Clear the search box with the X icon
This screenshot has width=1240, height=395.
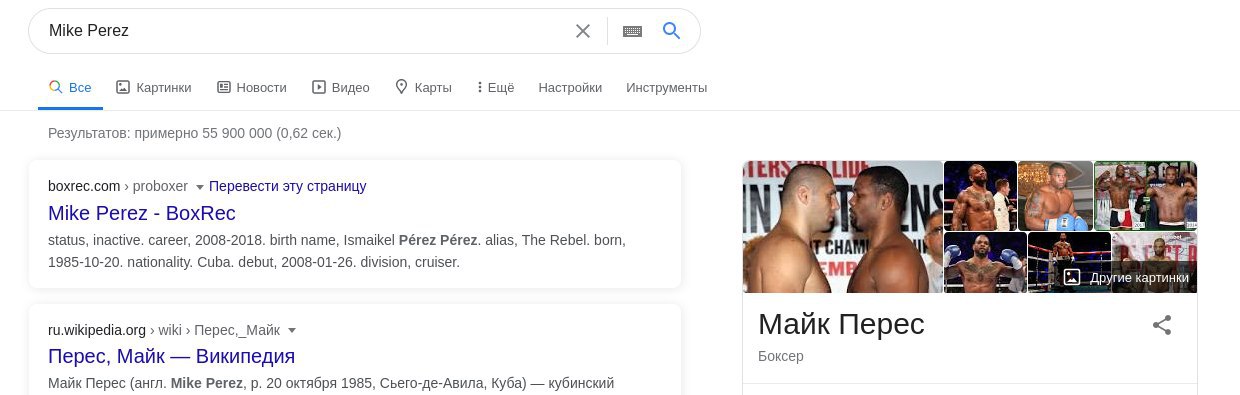583,31
